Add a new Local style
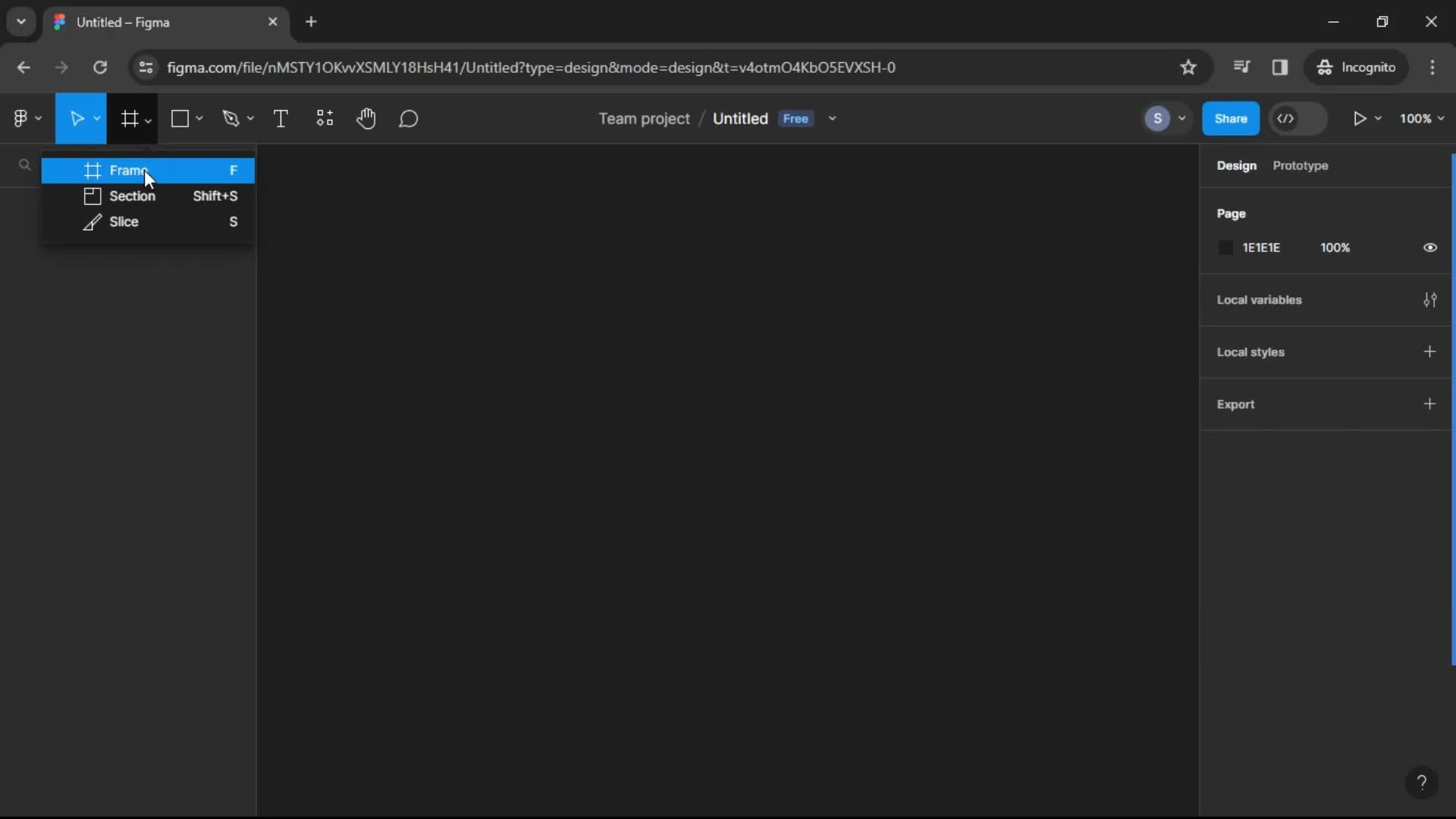Image resolution: width=1456 pixels, height=819 pixels. pyautogui.click(x=1430, y=351)
